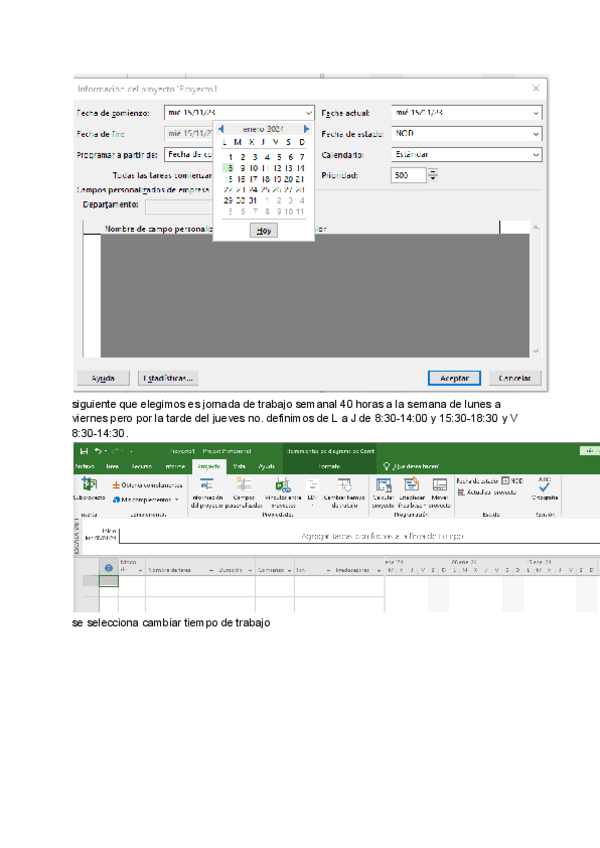Click Establecer línea base icon
The width and height of the screenshot is (600, 848).
pos(411,486)
